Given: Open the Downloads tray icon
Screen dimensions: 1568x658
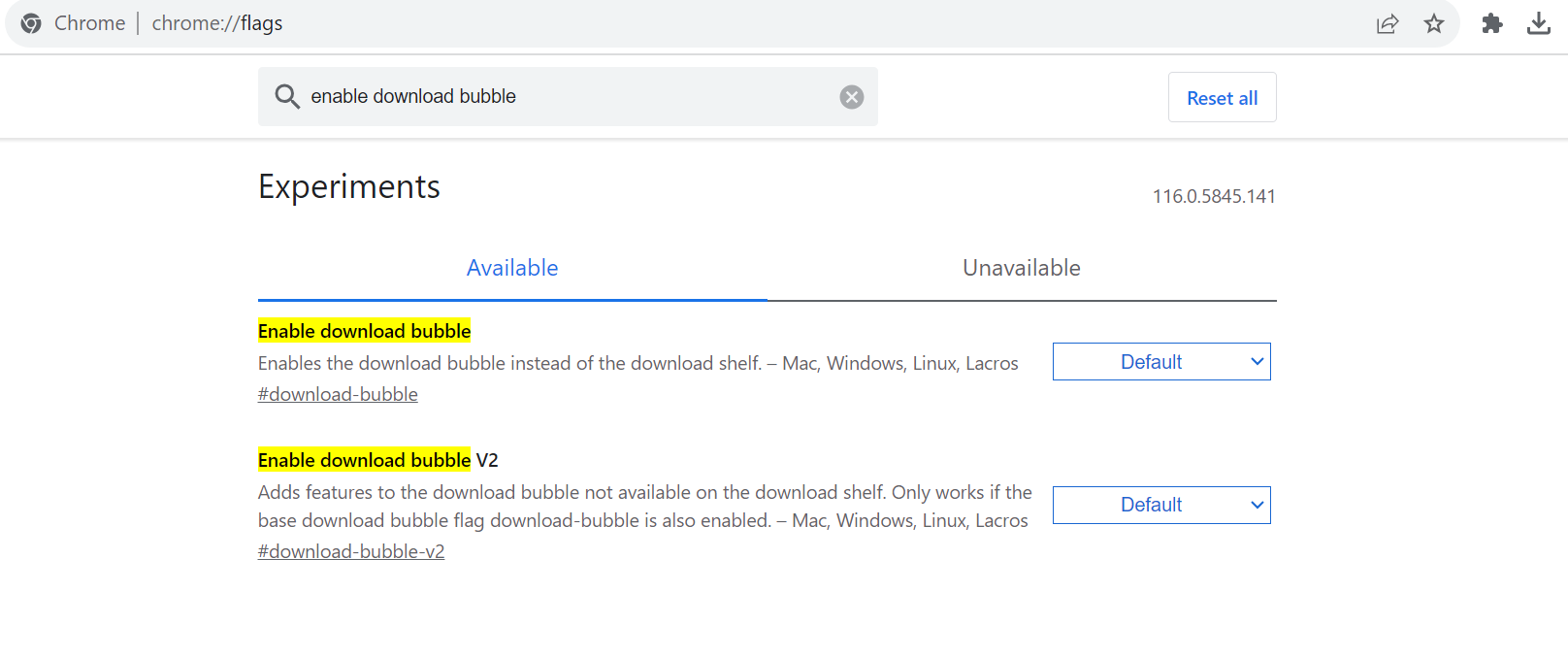Looking at the screenshot, I should click(x=1539, y=24).
